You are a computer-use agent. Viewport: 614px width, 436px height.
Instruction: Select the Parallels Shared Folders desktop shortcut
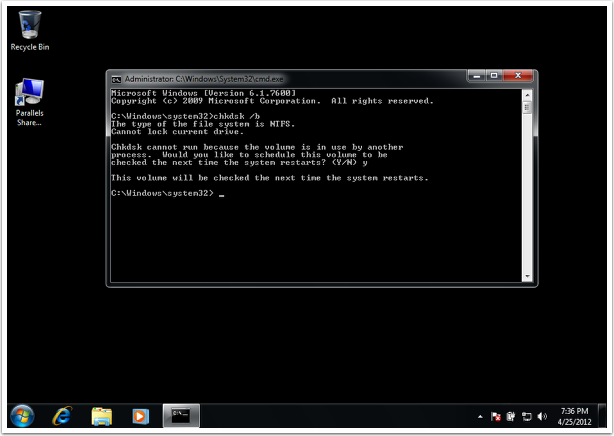[x=30, y=102]
